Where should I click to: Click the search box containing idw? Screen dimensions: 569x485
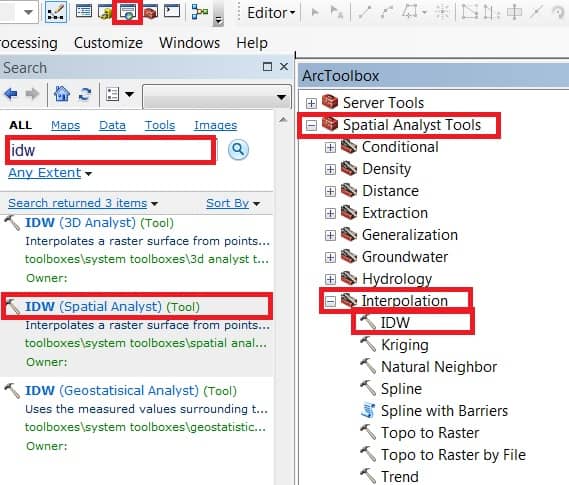[x=110, y=150]
